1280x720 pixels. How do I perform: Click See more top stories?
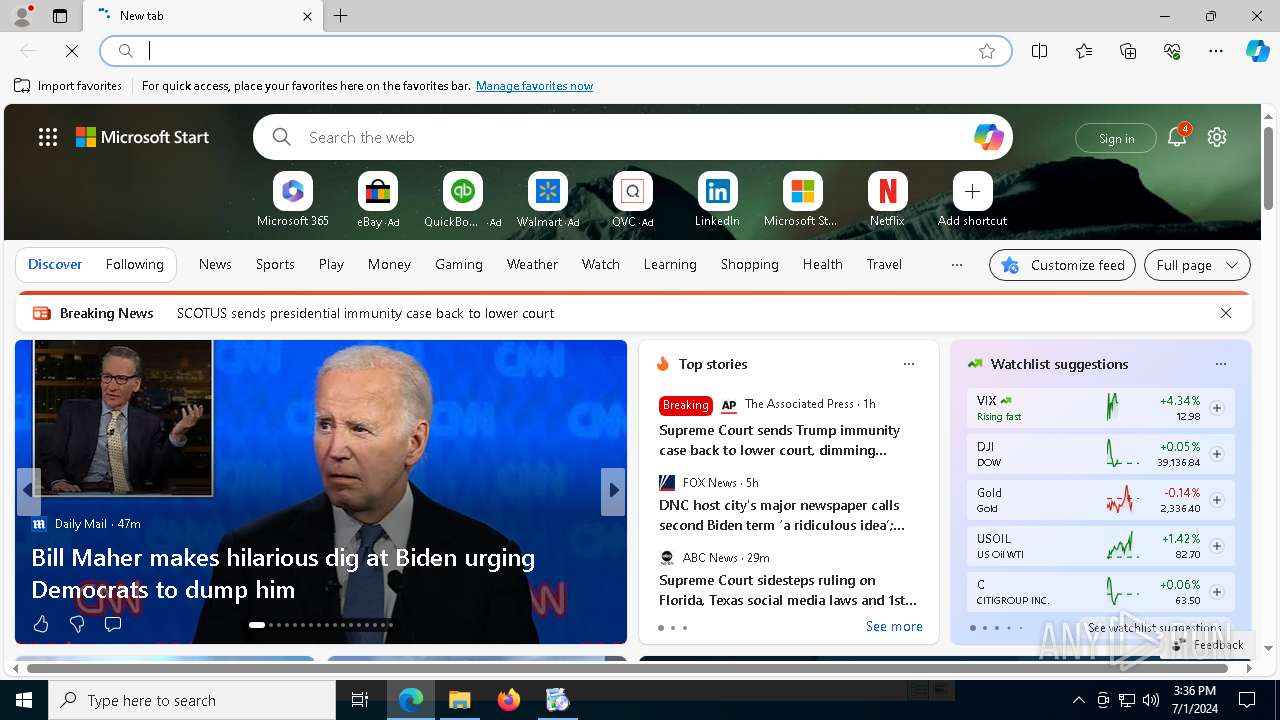(x=894, y=626)
